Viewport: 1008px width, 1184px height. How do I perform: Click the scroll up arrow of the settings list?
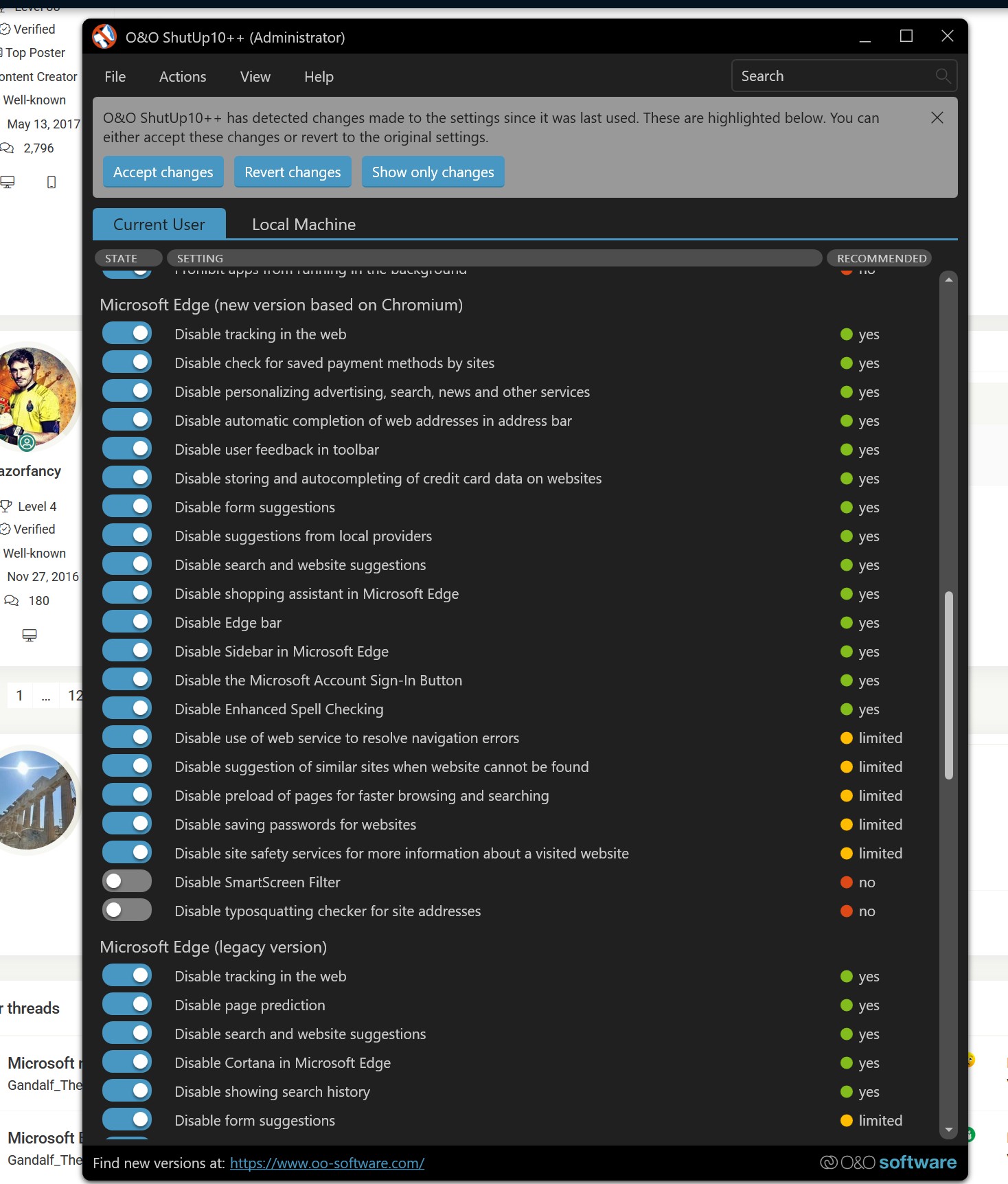tap(949, 280)
